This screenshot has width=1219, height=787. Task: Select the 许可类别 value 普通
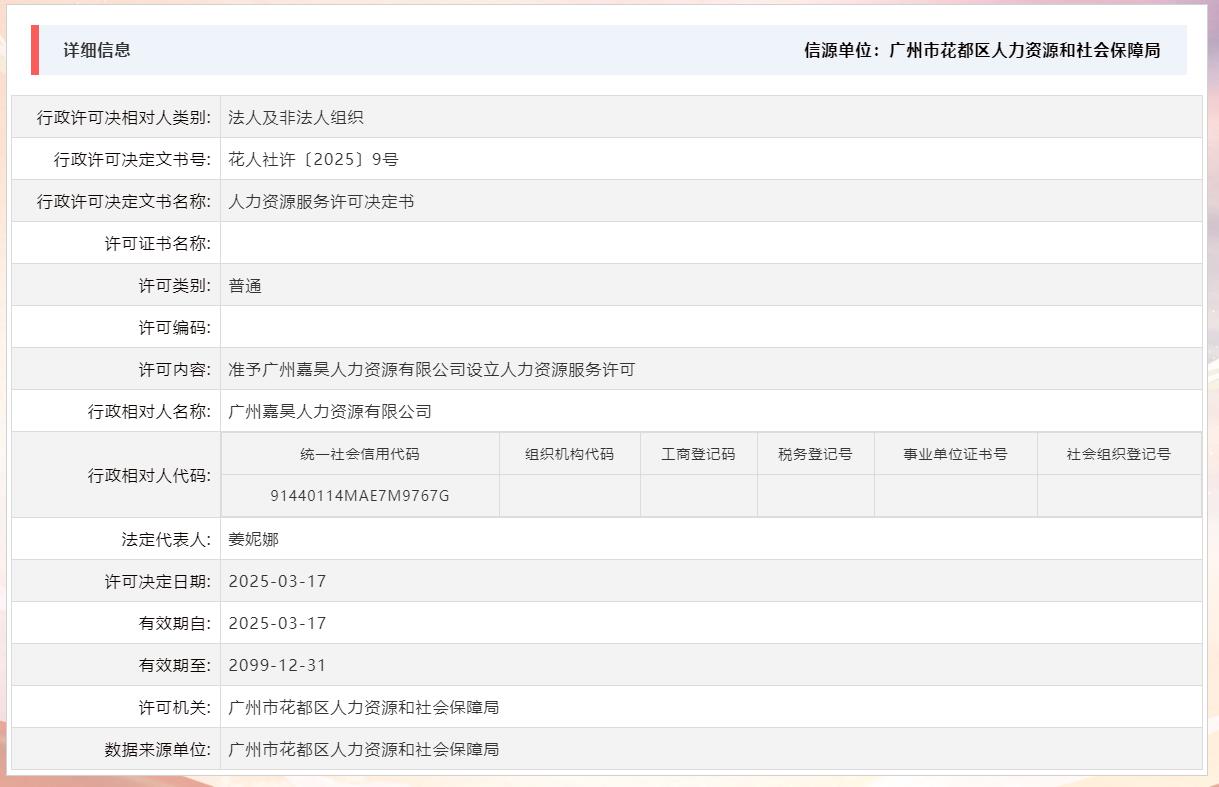[x=246, y=285]
